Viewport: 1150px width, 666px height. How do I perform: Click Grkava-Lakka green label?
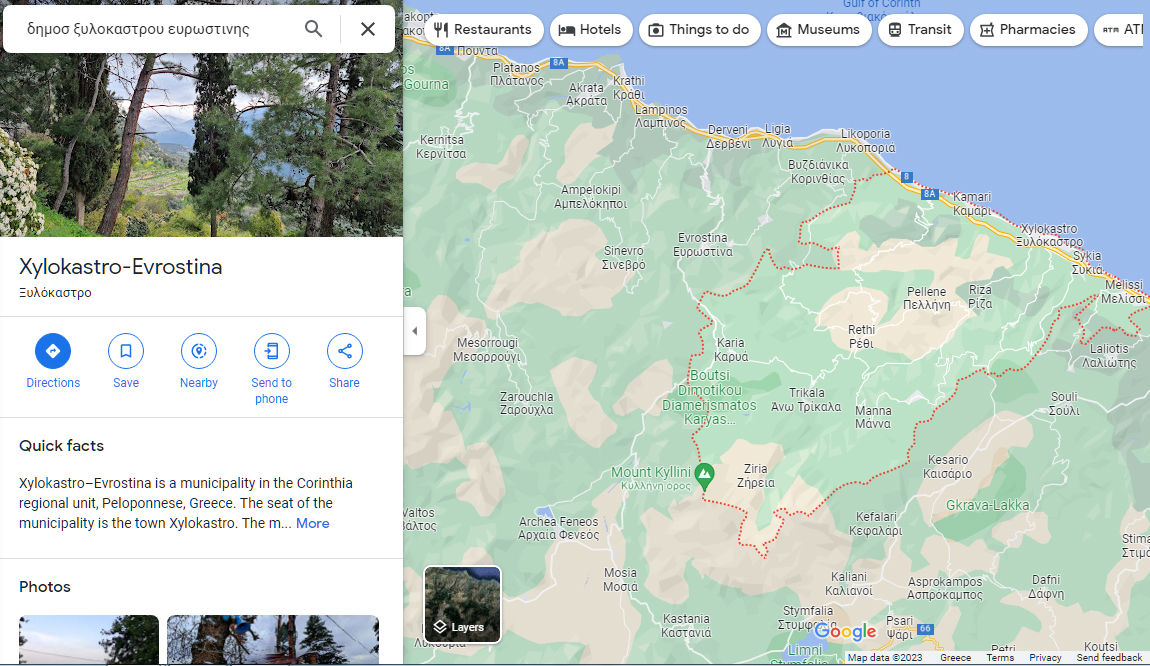coord(987,505)
